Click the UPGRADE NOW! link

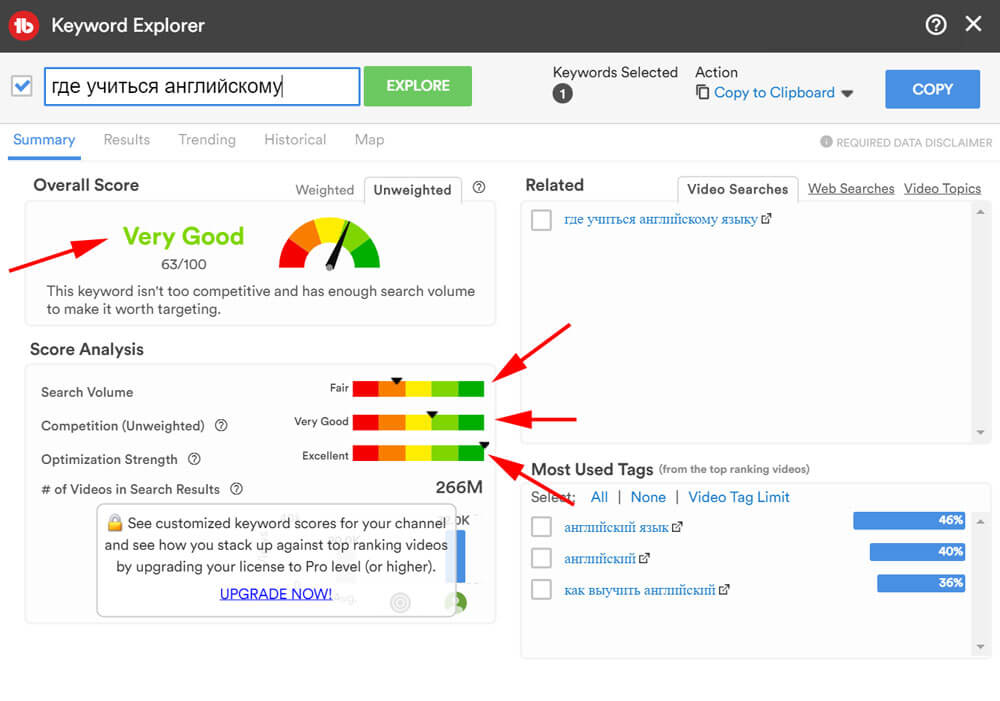276,593
